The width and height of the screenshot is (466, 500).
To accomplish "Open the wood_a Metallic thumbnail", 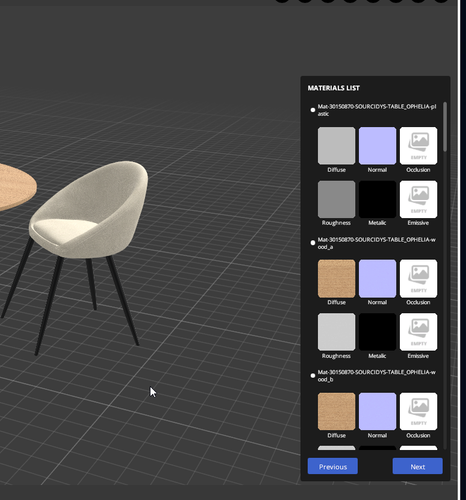I will pyautogui.click(x=377, y=332).
